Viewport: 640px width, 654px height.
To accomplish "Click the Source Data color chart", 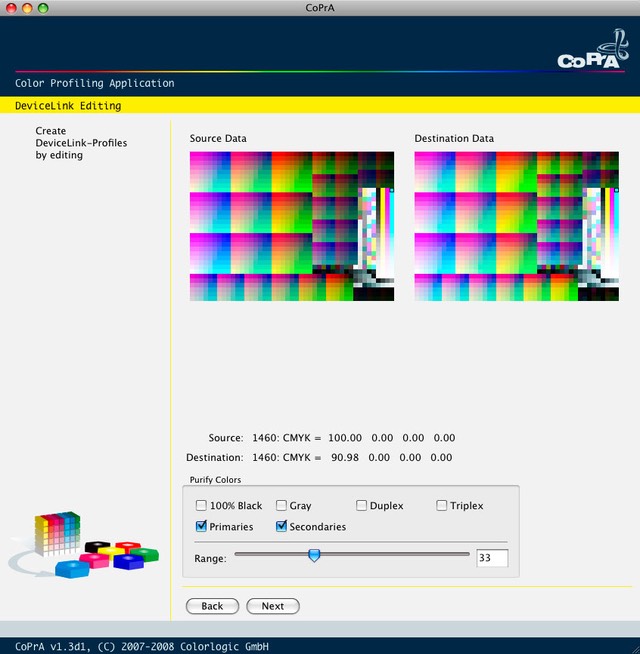I will [292, 226].
